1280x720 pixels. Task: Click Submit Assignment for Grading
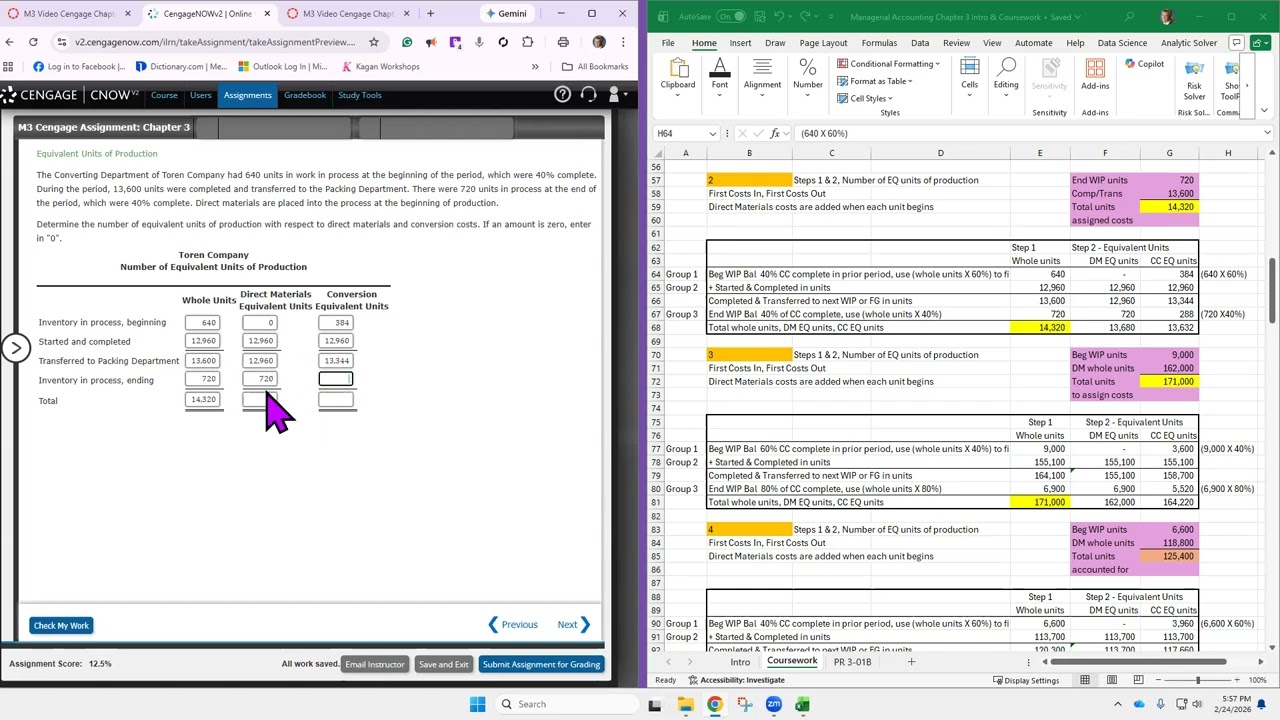click(541, 664)
